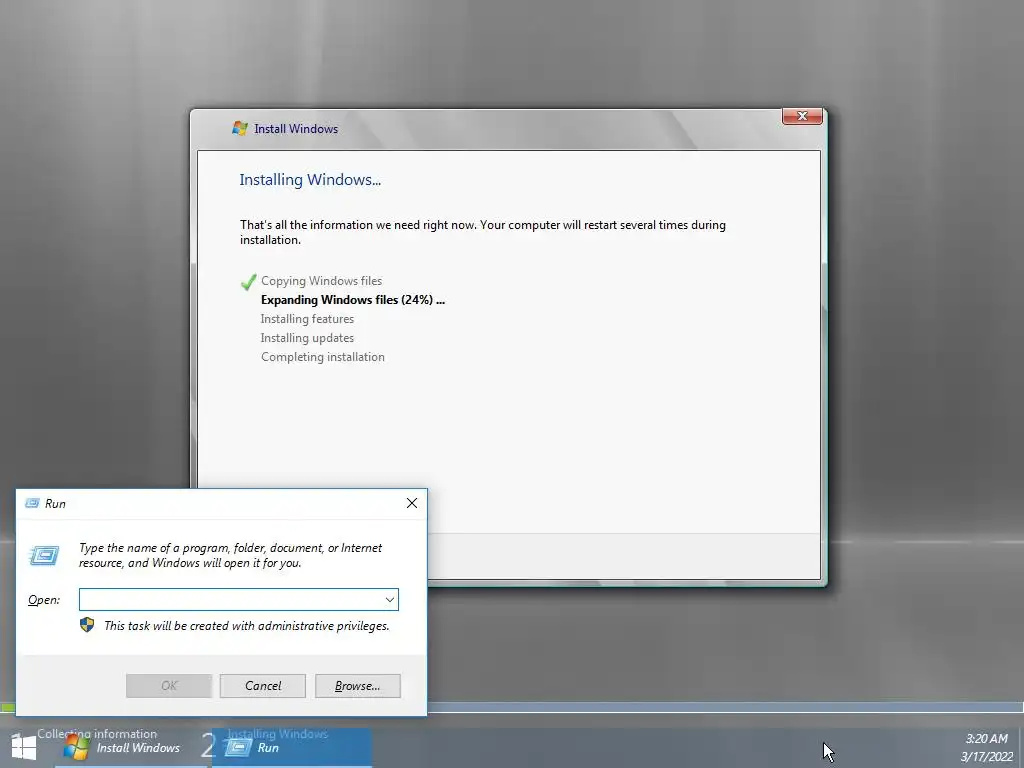
Task: Click the Run dialog title icon
Action: click(x=32, y=503)
